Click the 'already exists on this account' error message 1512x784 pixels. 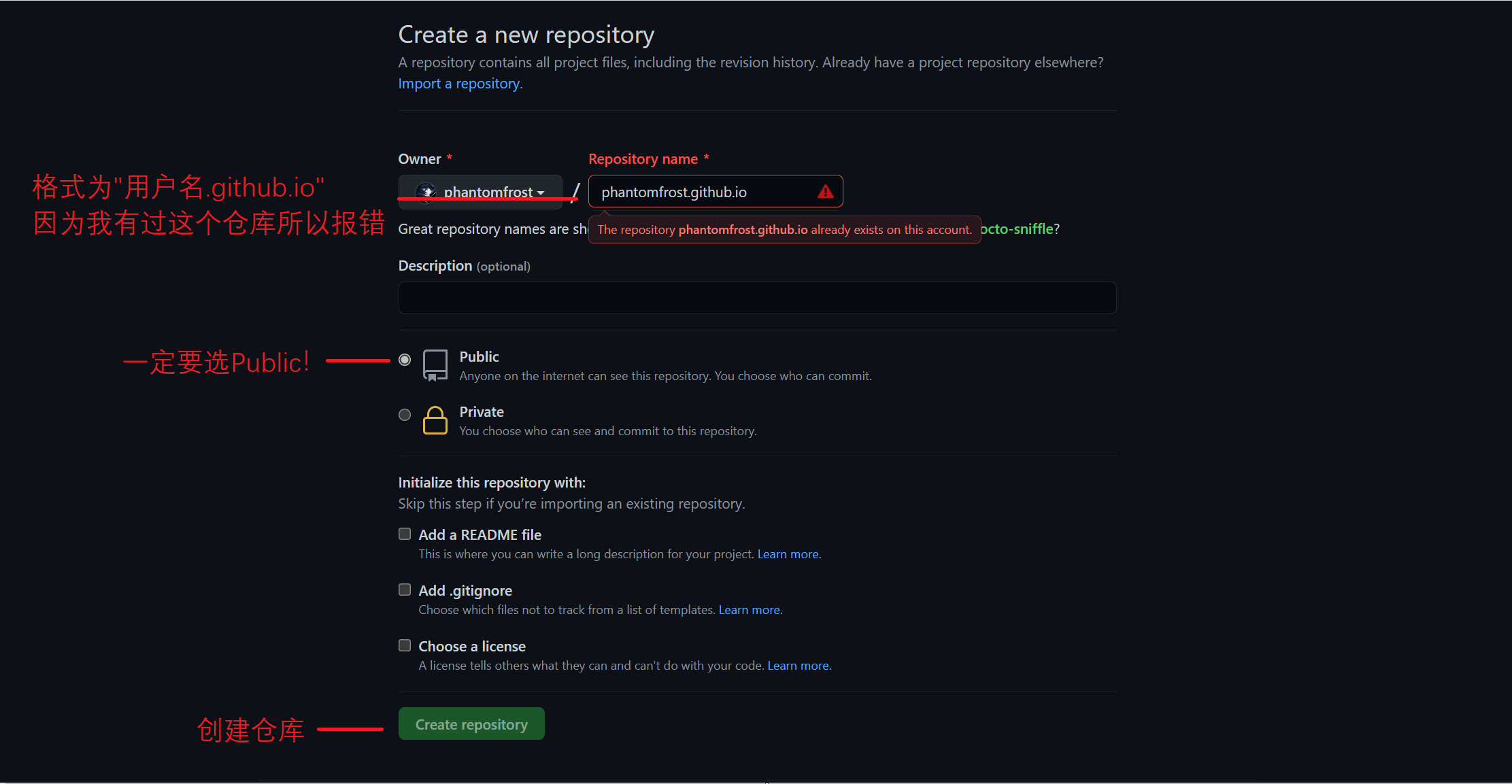pos(784,230)
